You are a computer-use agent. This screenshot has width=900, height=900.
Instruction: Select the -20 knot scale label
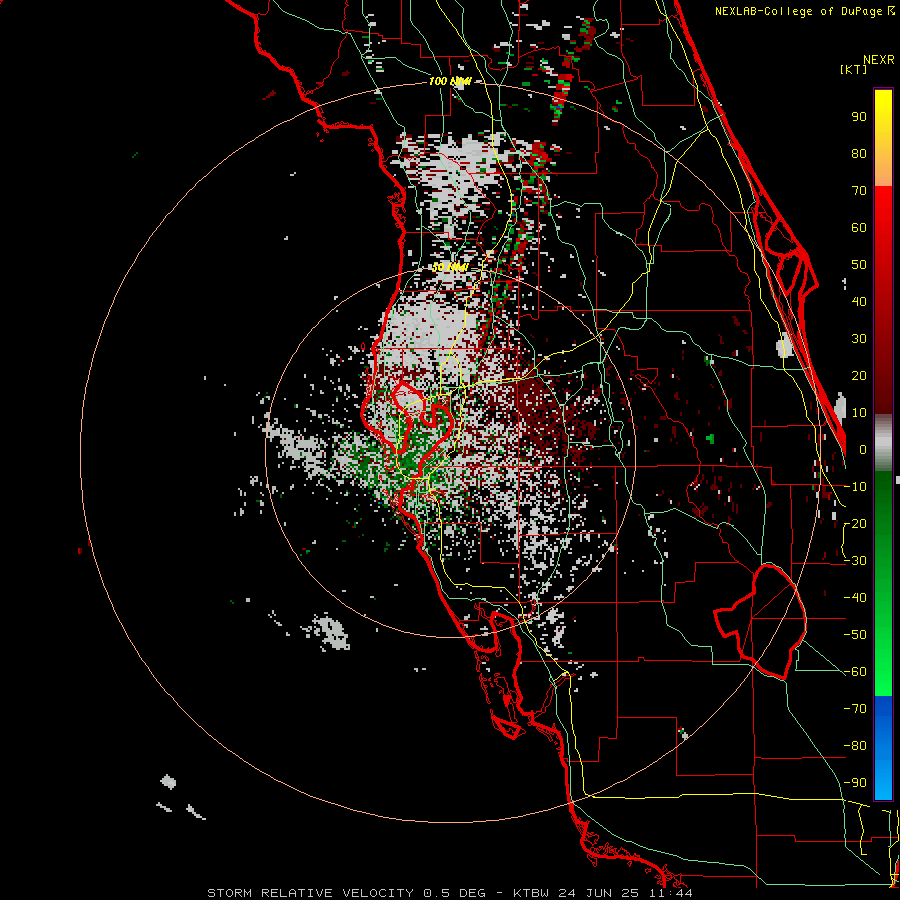[855, 524]
